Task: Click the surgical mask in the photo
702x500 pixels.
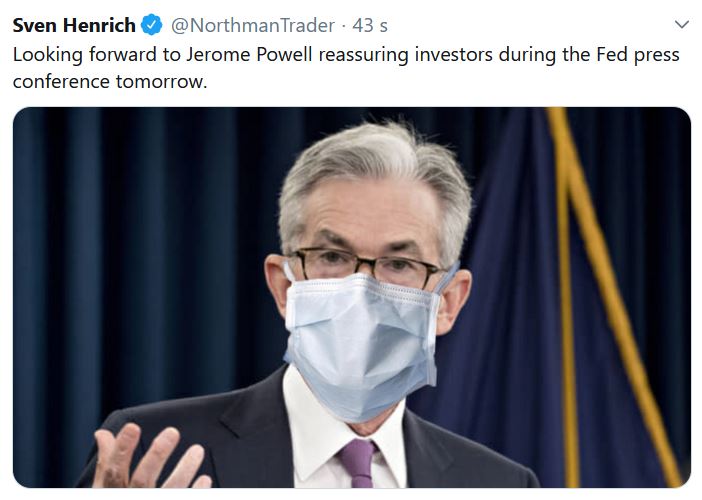Action: click(x=362, y=345)
